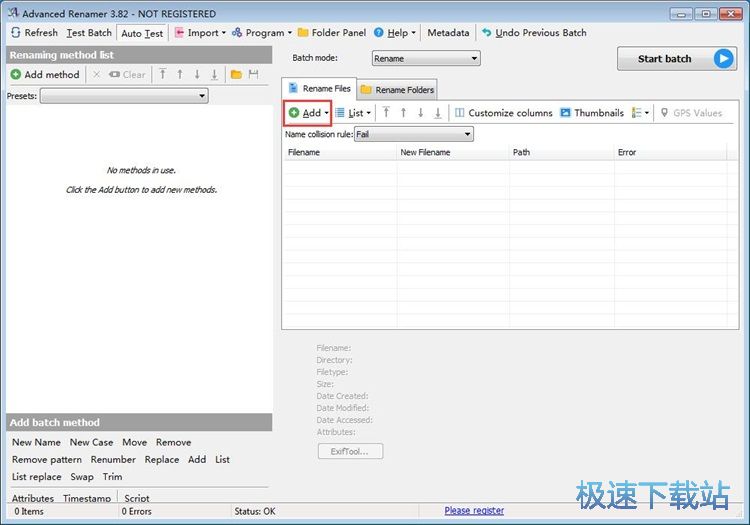Image resolution: width=750 pixels, height=525 pixels.
Task: Move method up arrow in method list
Action: (x=180, y=74)
